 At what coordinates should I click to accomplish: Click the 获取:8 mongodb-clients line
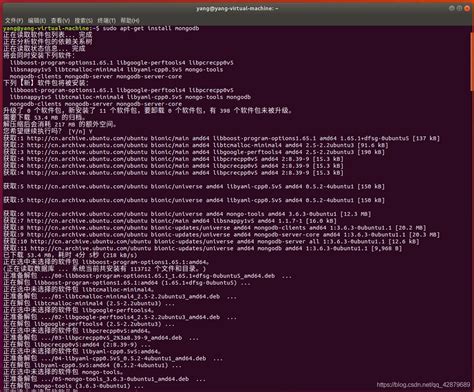tap(215, 228)
